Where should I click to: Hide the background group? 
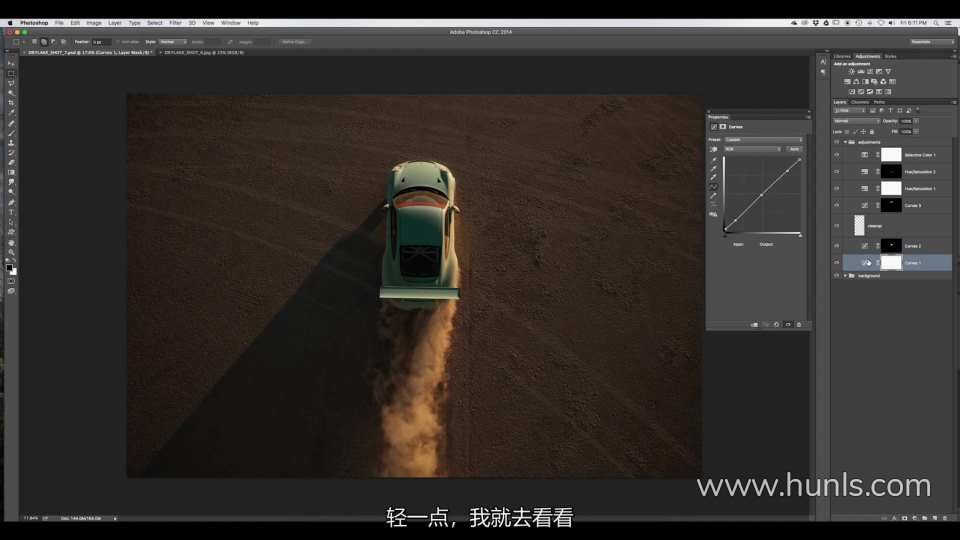click(x=837, y=276)
